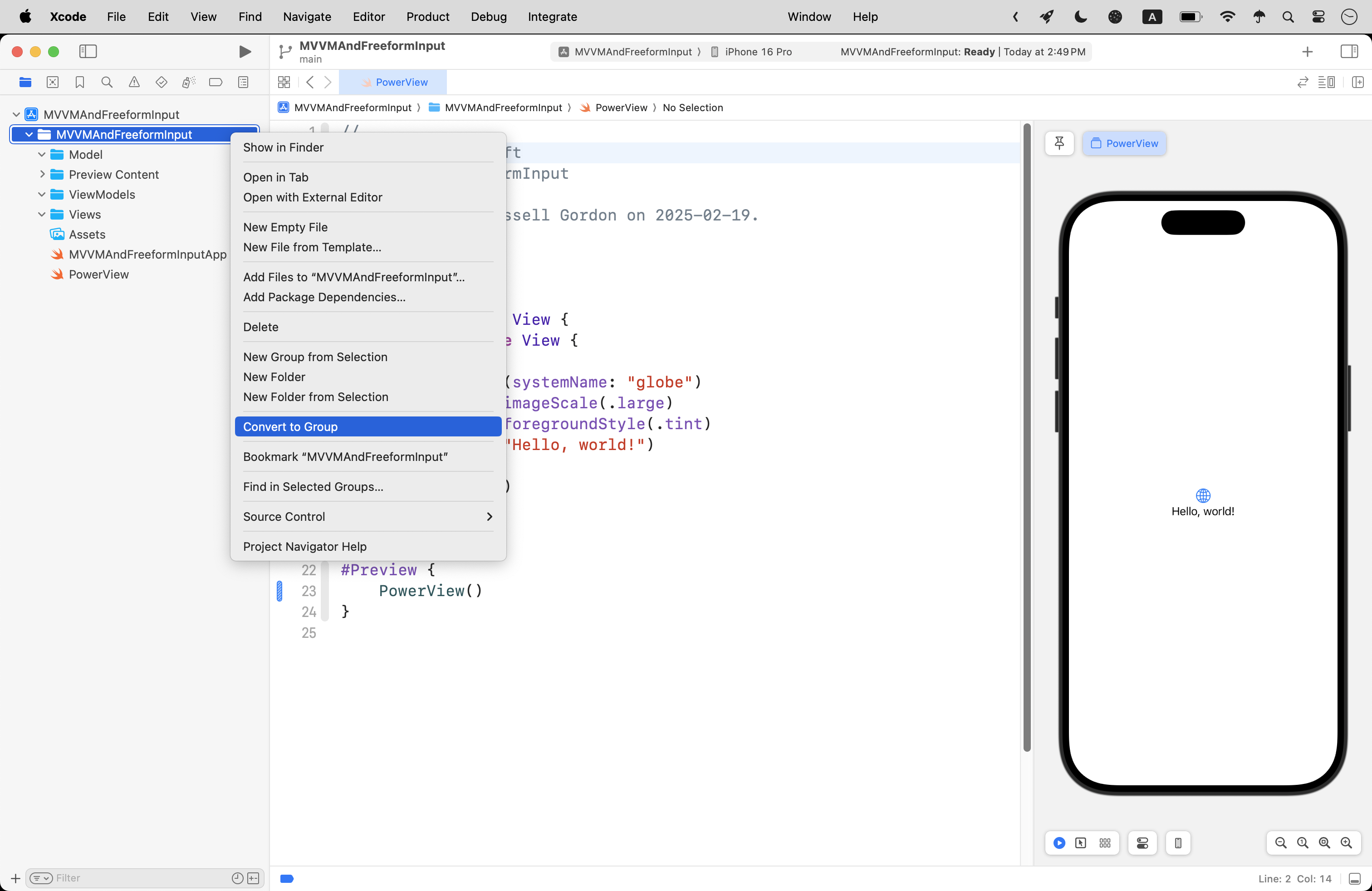This screenshot has height=891, width=1372.
Task: Toggle the navigator sidebar visibility
Action: (88, 52)
